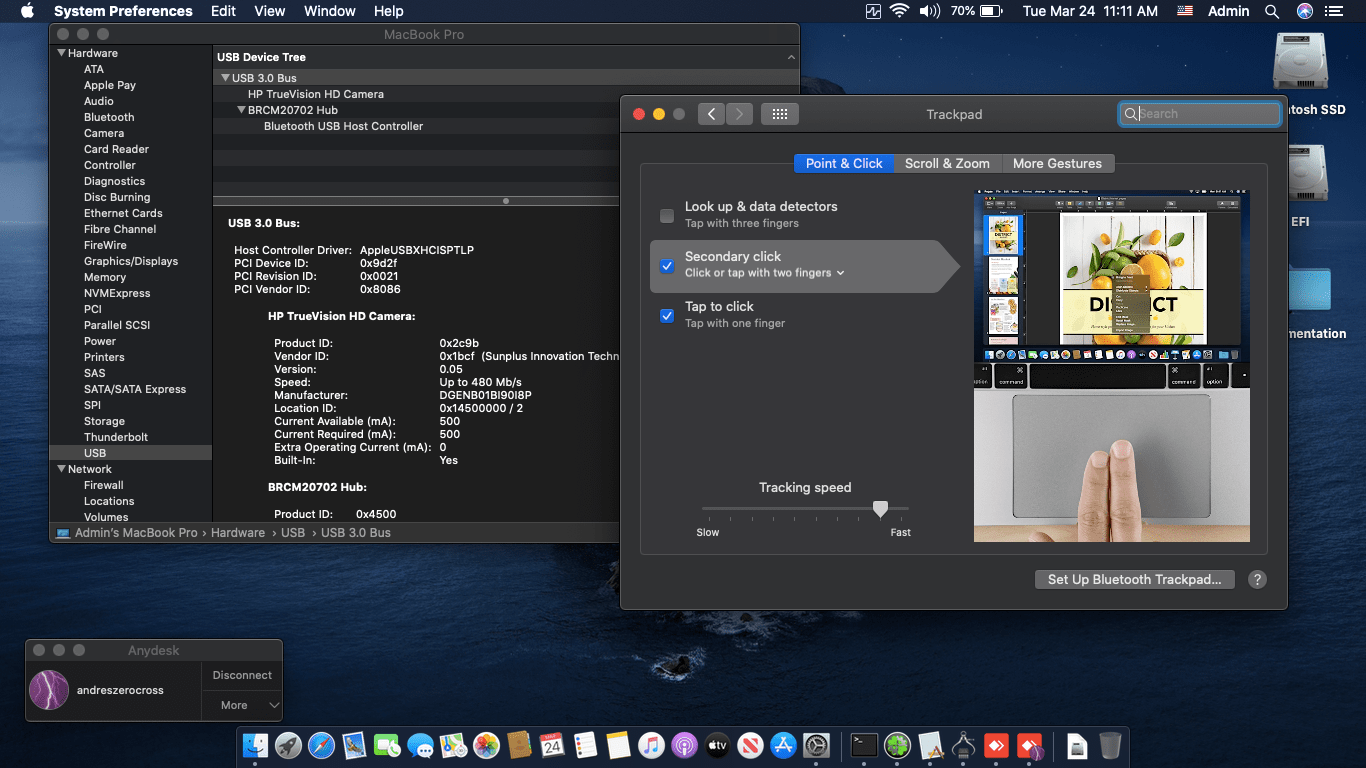The height and width of the screenshot is (768, 1366).
Task: Click the Set Up Bluetooth Trackpad button
Action: tap(1134, 580)
